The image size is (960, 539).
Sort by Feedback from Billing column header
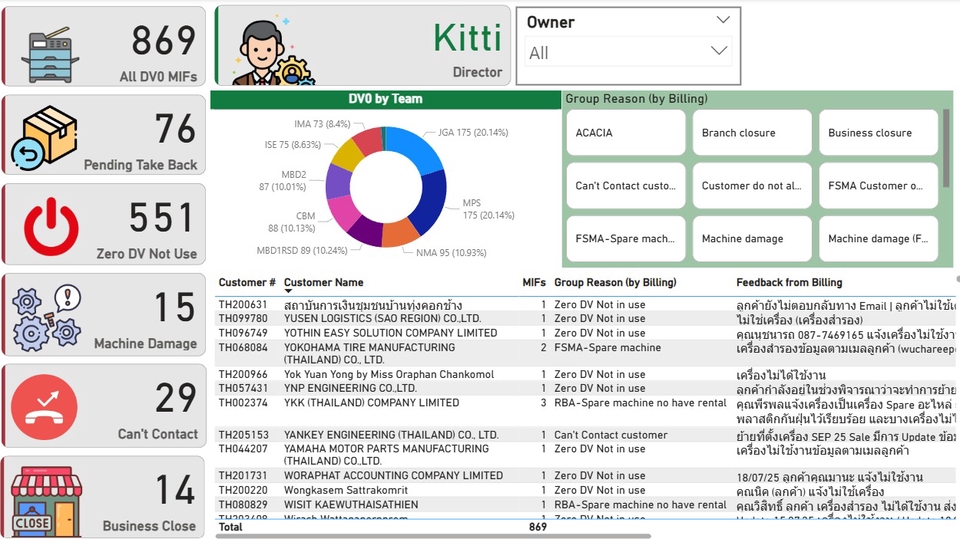(789, 283)
